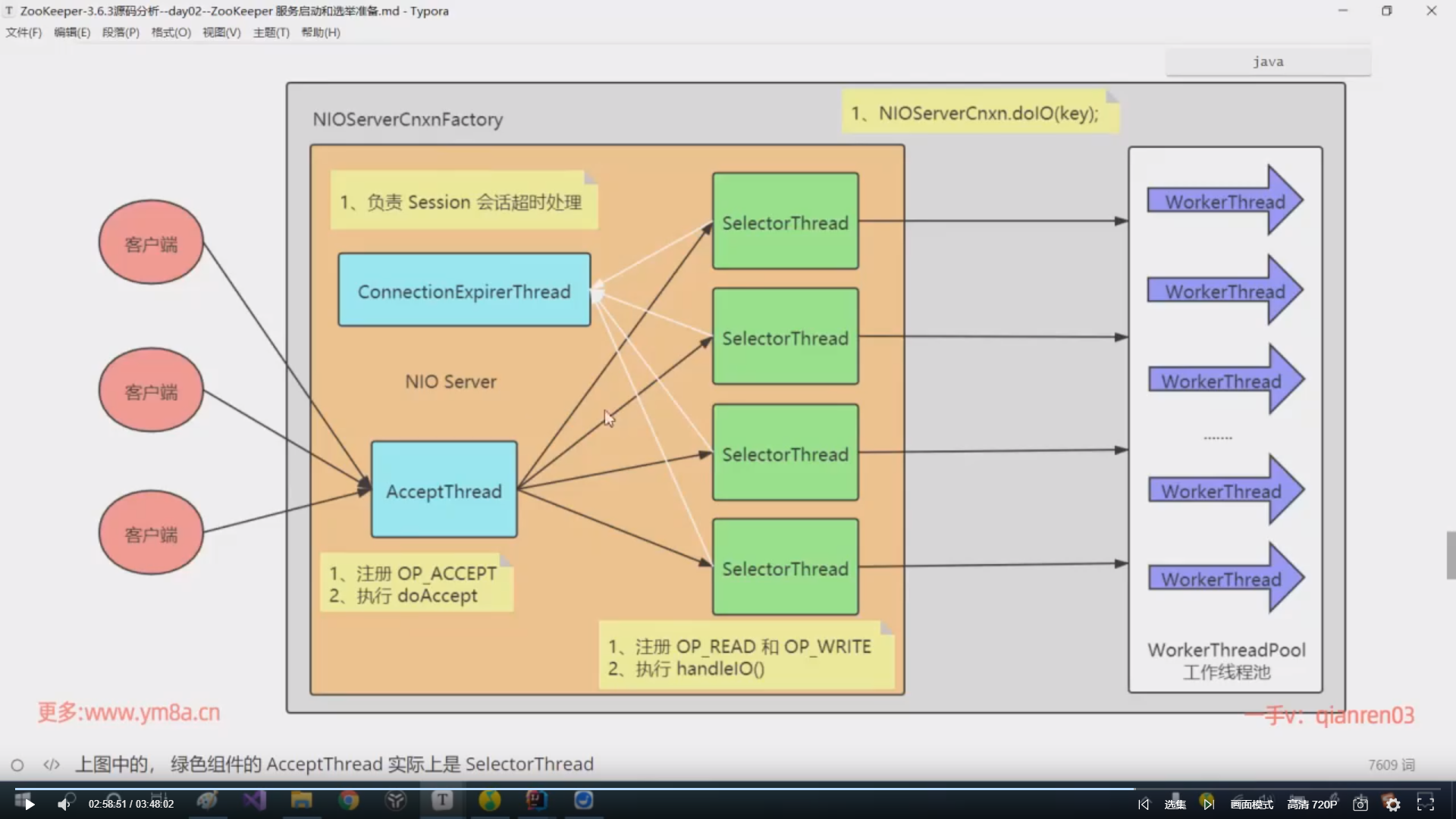Expand the 画面模式 picture mode options
The image size is (1456, 819).
1251,805
